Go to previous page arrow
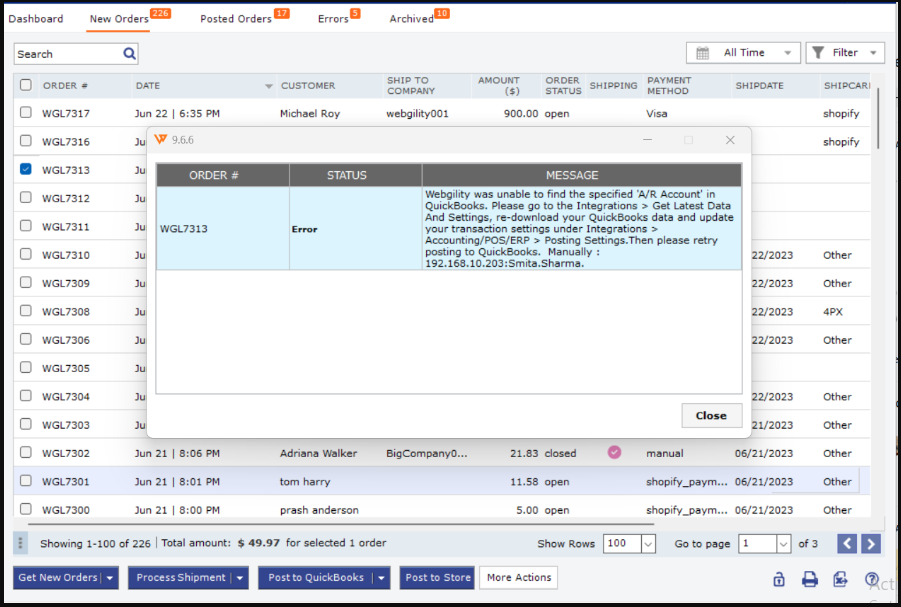 (x=847, y=544)
